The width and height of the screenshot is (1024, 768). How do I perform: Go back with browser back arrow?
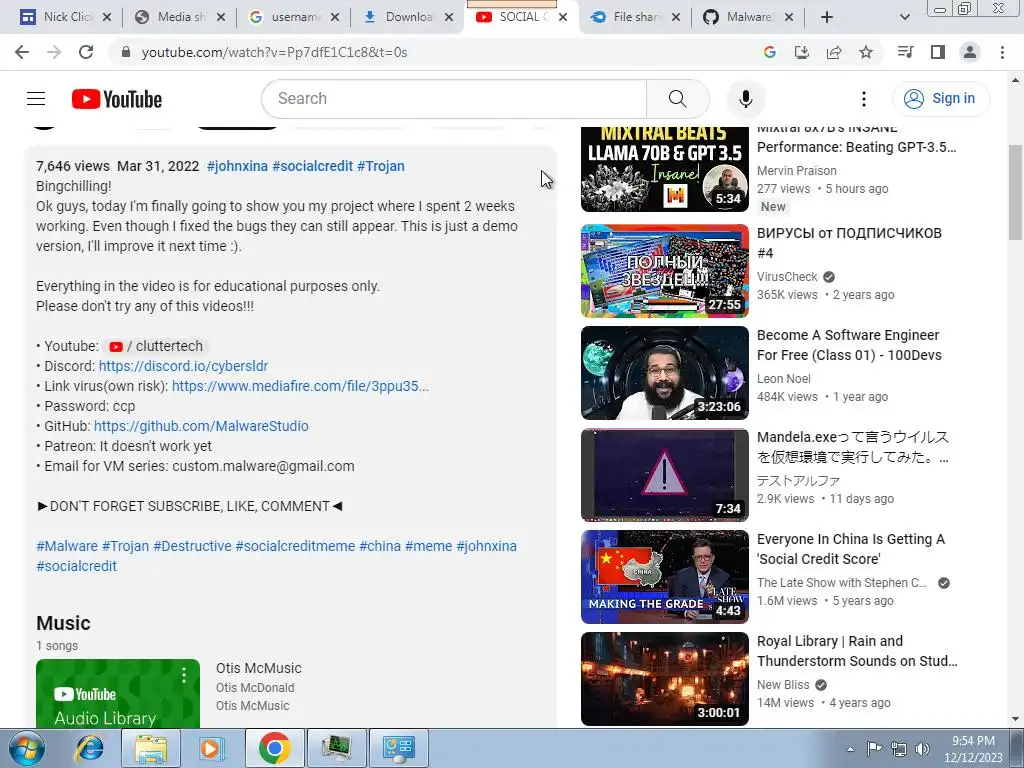point(22,52)
